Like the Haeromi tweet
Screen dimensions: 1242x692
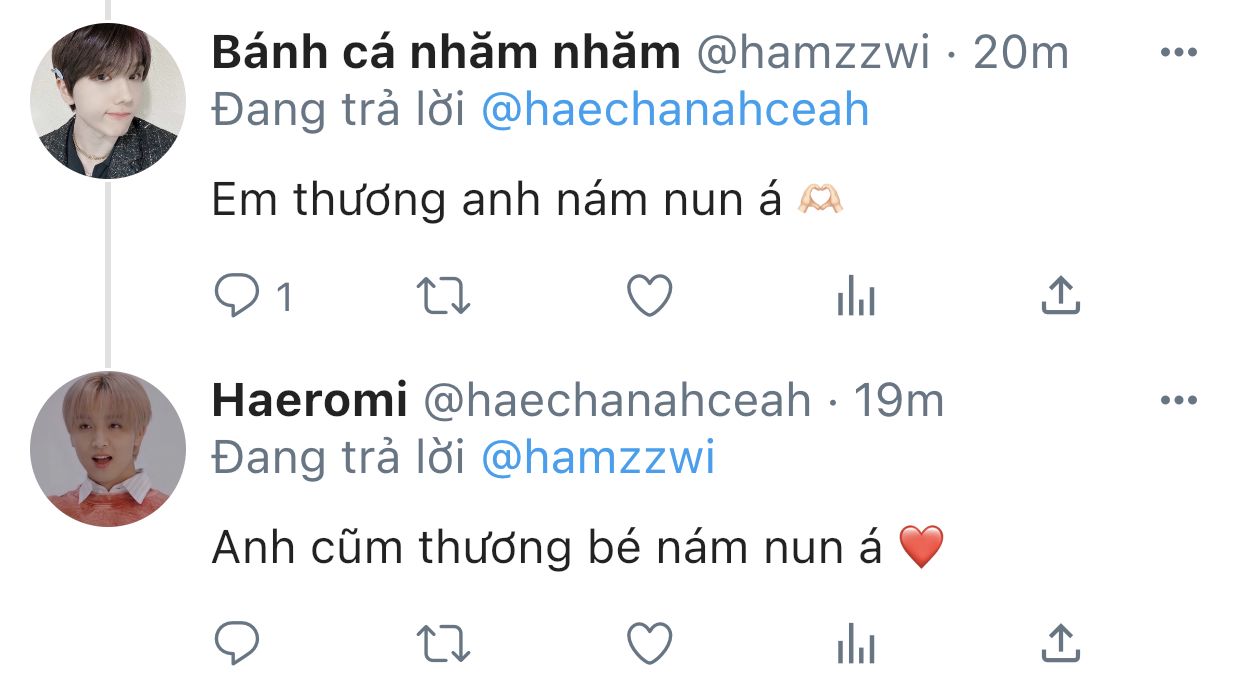point(649,644)
